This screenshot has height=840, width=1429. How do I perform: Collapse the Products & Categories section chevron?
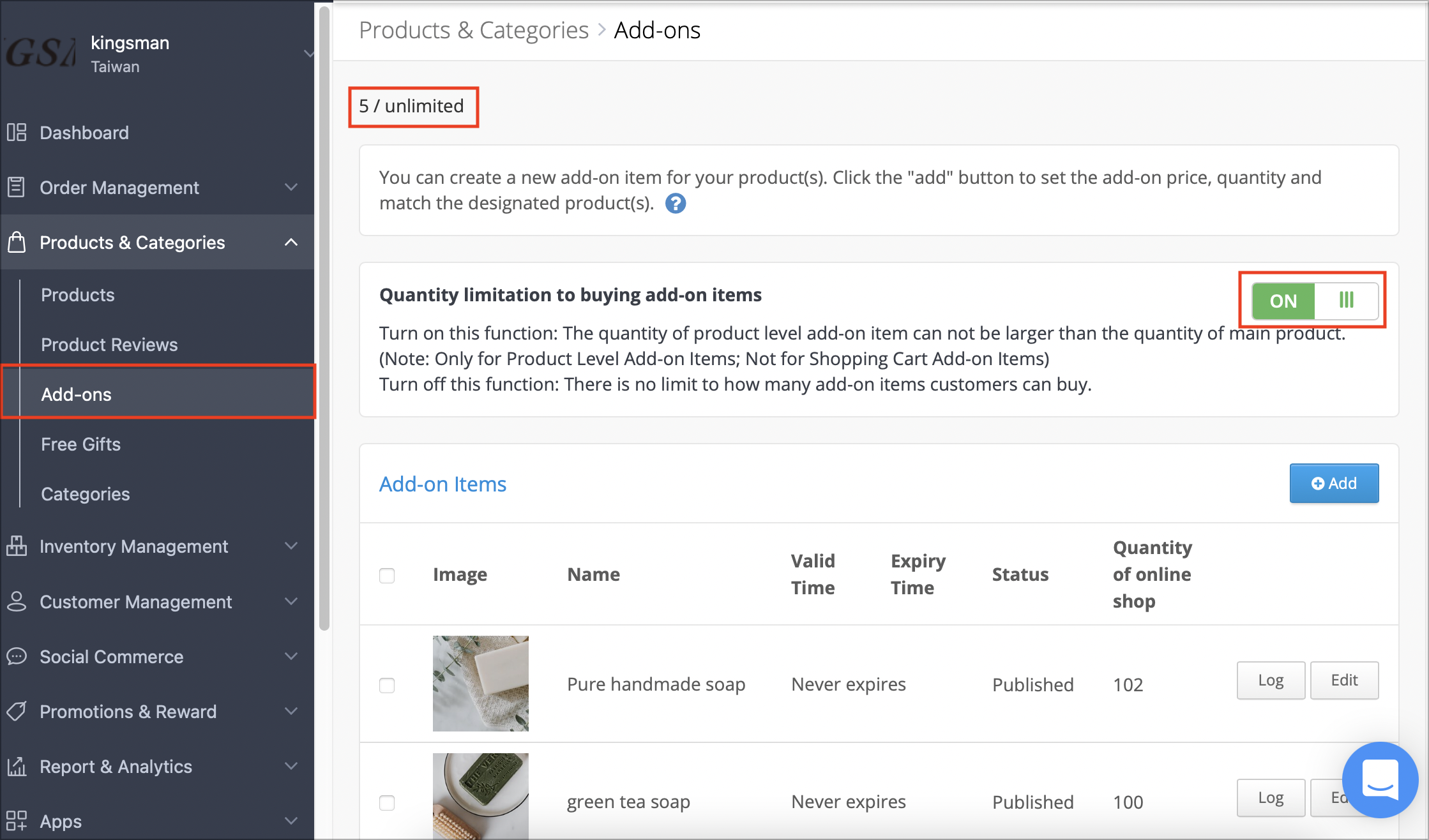click(x=291, y=242)
